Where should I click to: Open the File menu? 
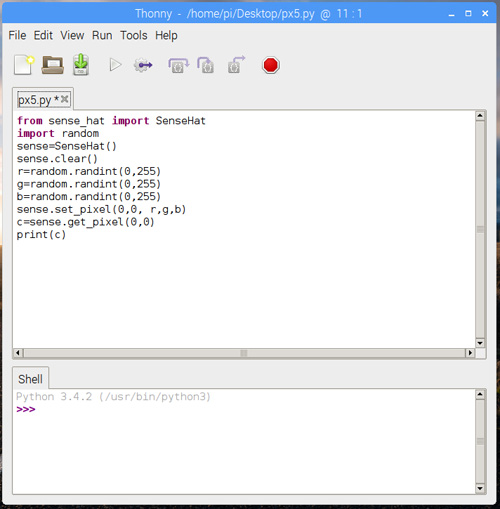17,35
